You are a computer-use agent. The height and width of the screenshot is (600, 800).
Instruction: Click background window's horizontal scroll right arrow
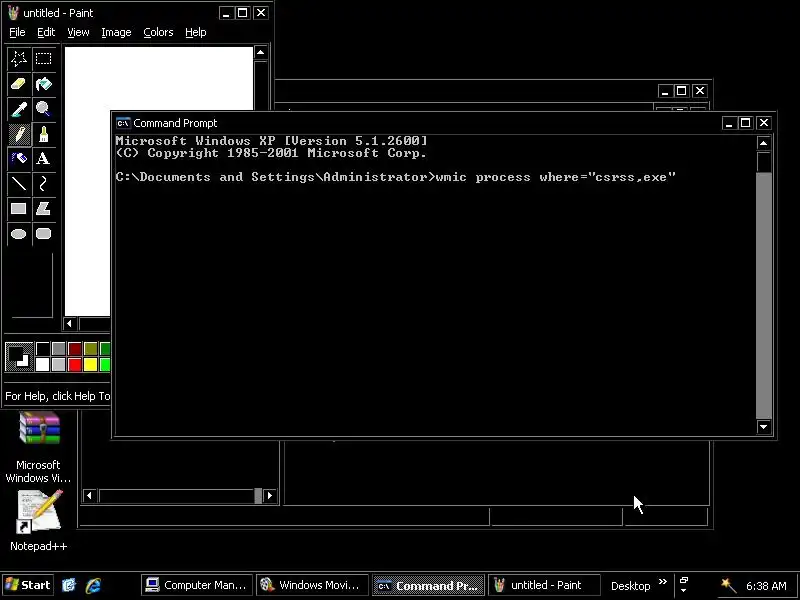click(269, 495)
